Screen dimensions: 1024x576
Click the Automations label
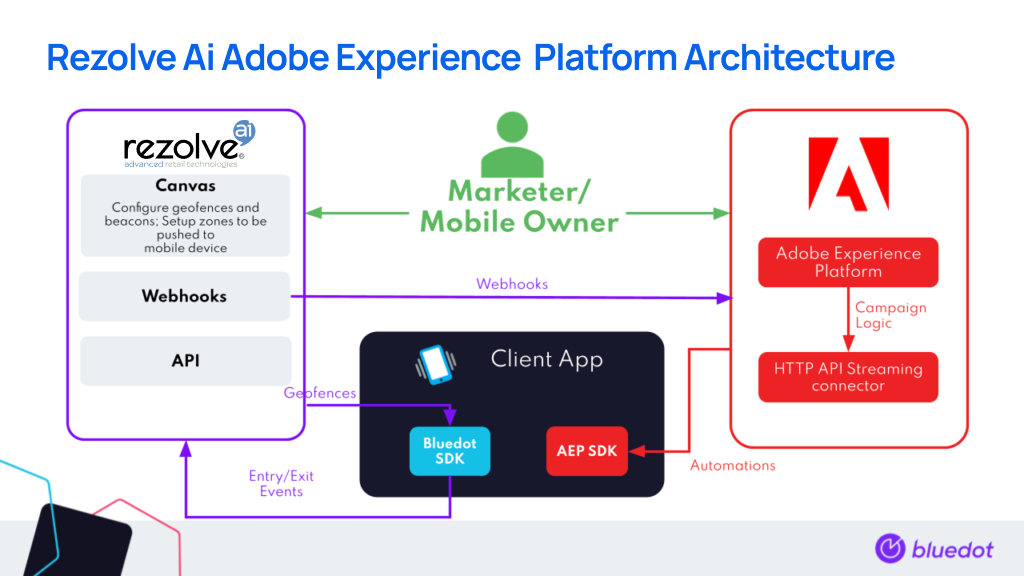tap(733, 465)
